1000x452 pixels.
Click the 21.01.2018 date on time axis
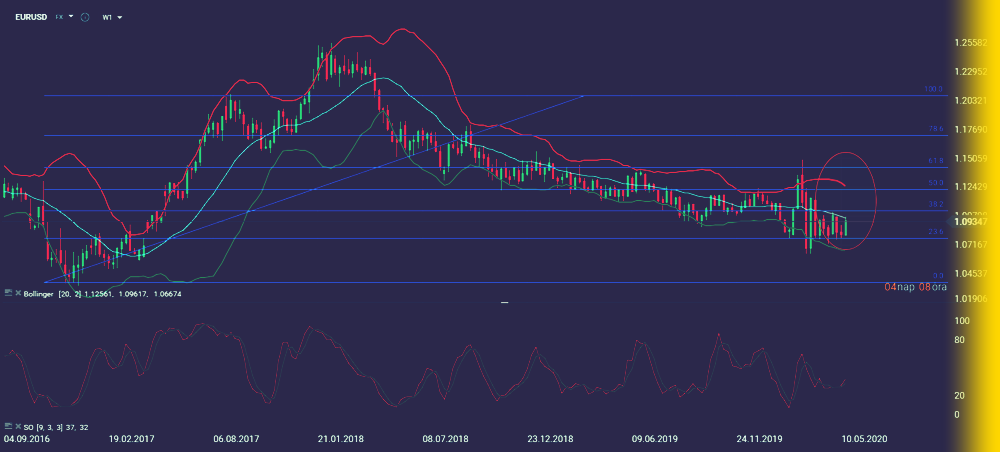point(341,439)
